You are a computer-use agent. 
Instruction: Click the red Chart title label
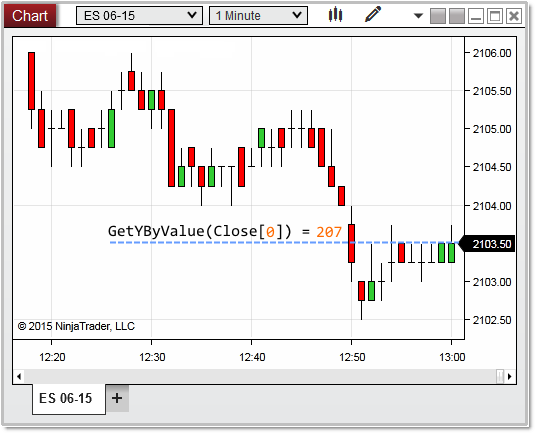click(30, 16)
